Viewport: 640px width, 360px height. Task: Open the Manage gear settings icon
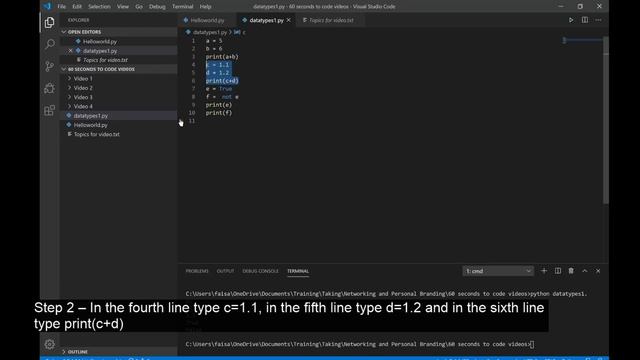tap(49, 344)
